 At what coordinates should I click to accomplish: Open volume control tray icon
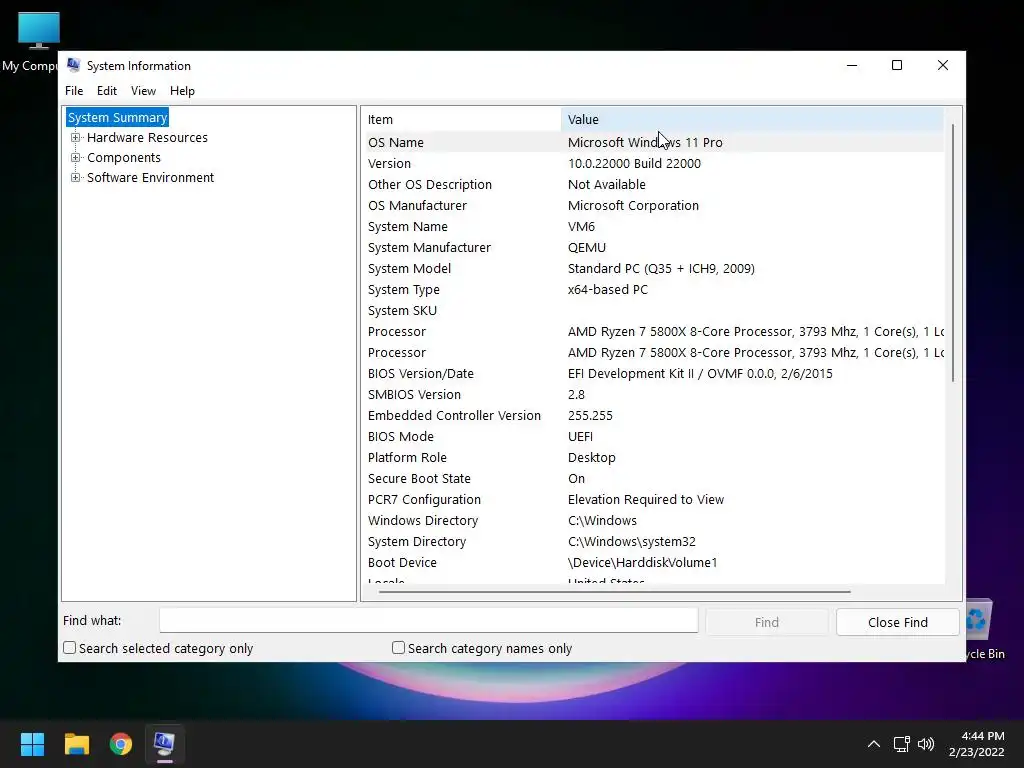pos(926,744)
